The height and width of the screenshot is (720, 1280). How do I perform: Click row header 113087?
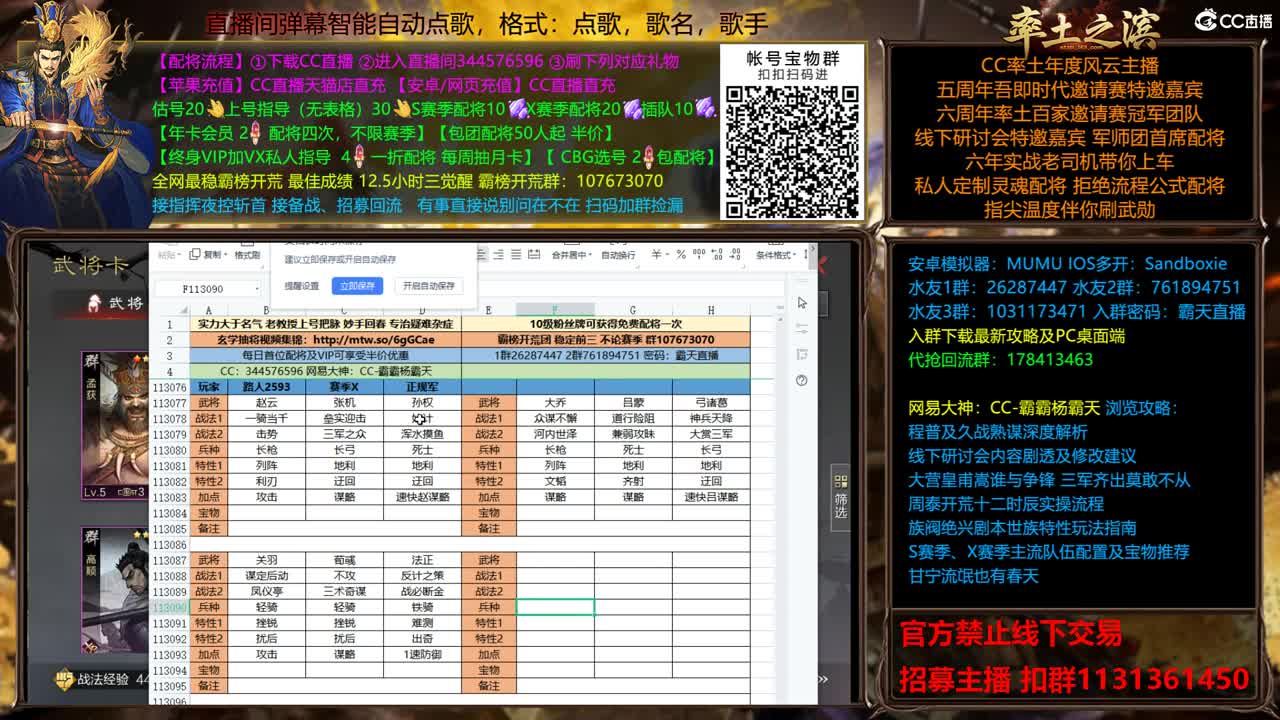coord(169,560)
